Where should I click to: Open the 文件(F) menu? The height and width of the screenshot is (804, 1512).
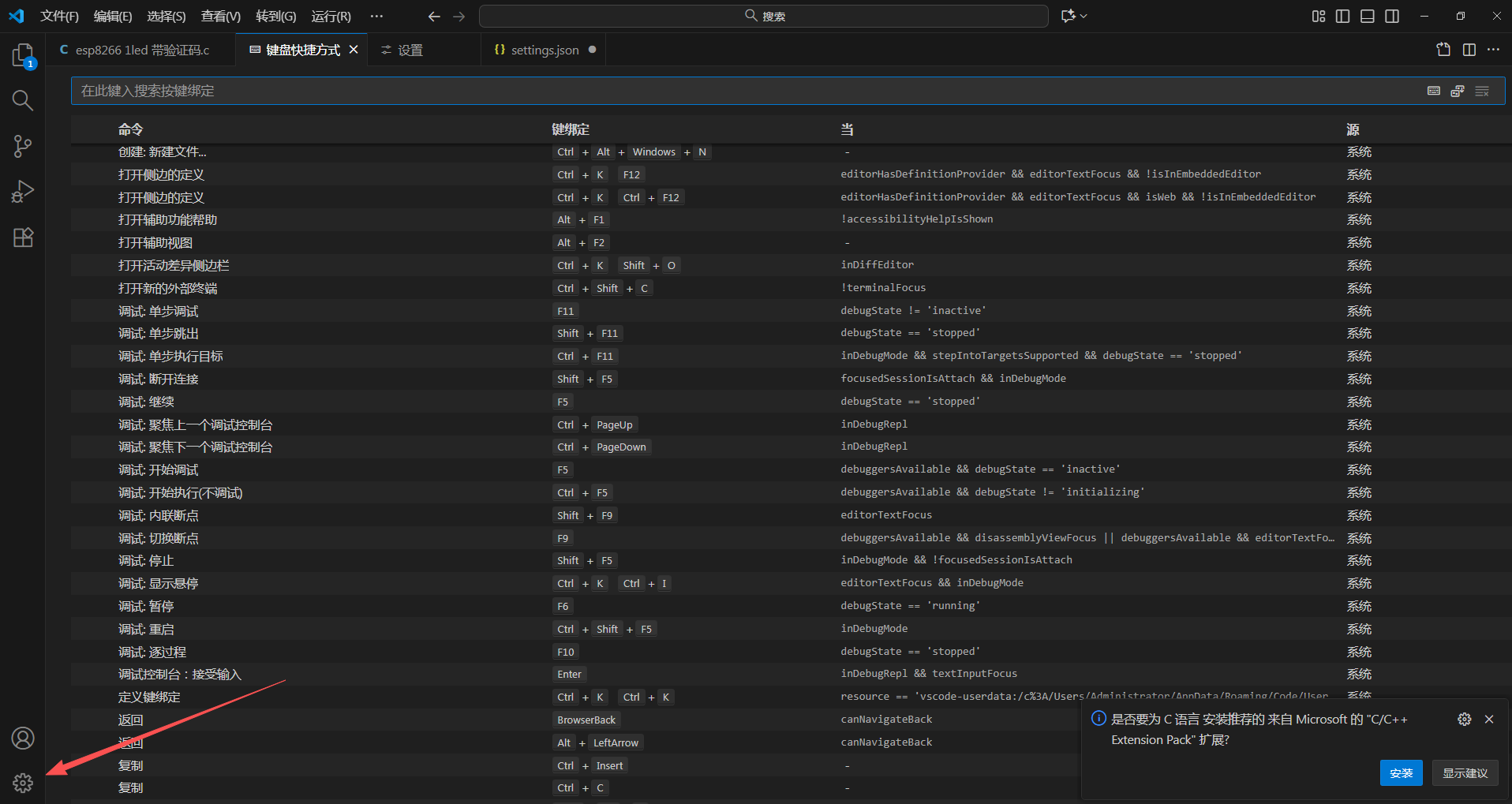(59, 16)
